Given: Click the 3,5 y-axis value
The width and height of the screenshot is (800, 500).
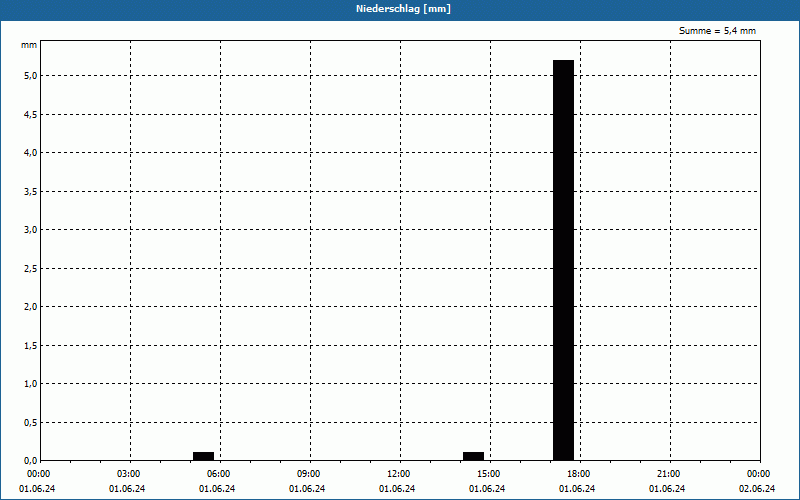Looking at the screenshot, I should [x=31, y=192].
